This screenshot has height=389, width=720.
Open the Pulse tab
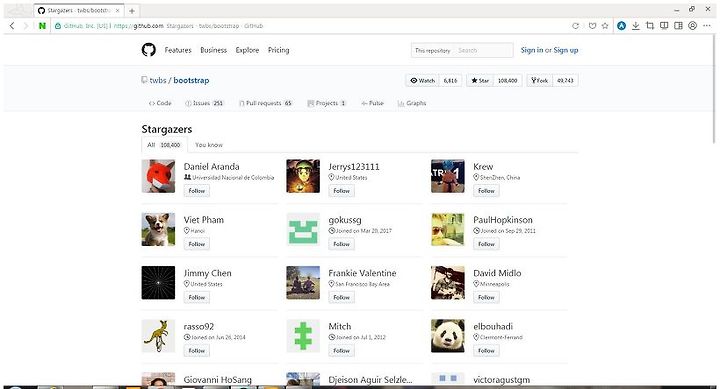click(372, 103)
